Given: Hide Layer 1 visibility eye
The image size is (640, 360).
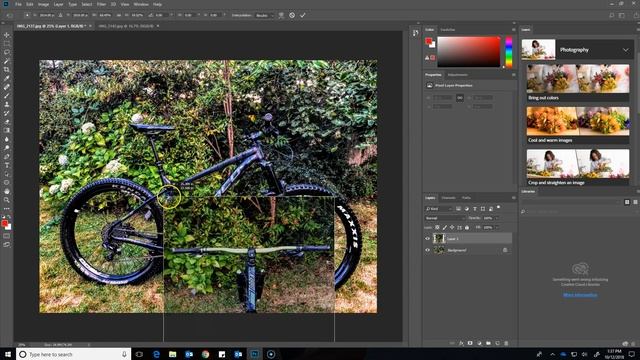Looking at the screenshot, I should tap(427, 238).
